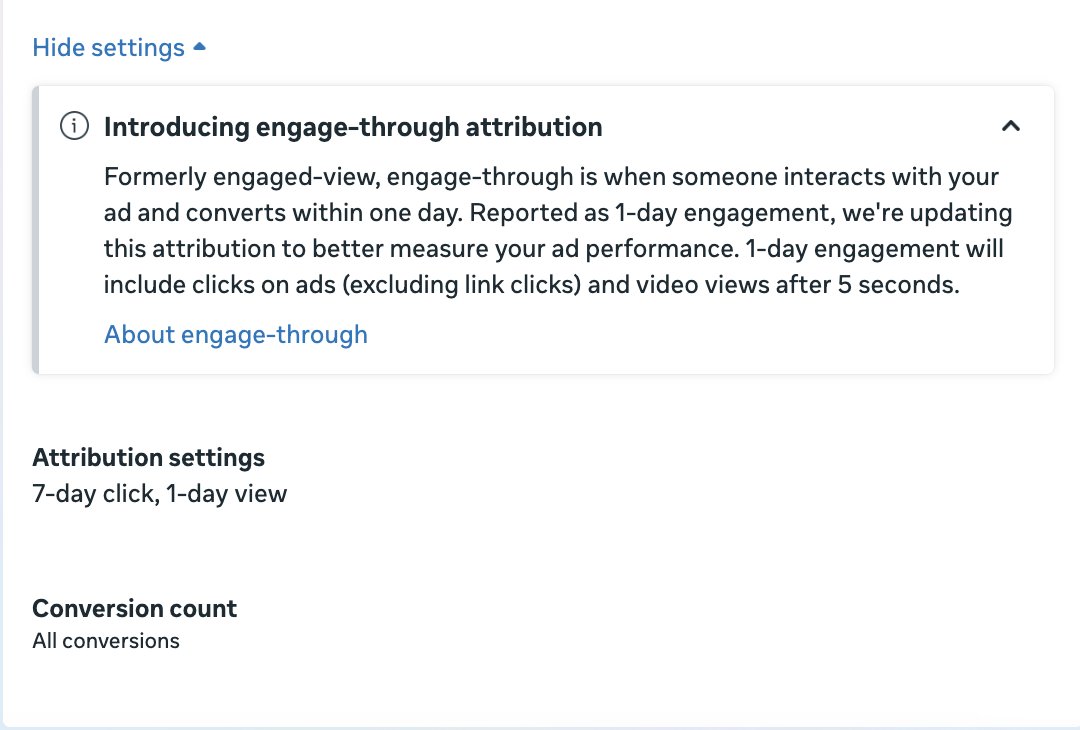
Task: Open the About engage-through link
Action: [236, 334]
